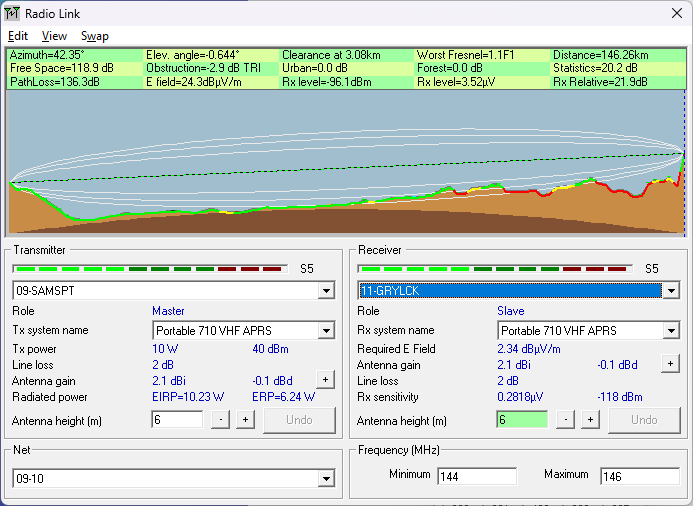
Task: Open the Edit menu
Action: click(18, 36)
